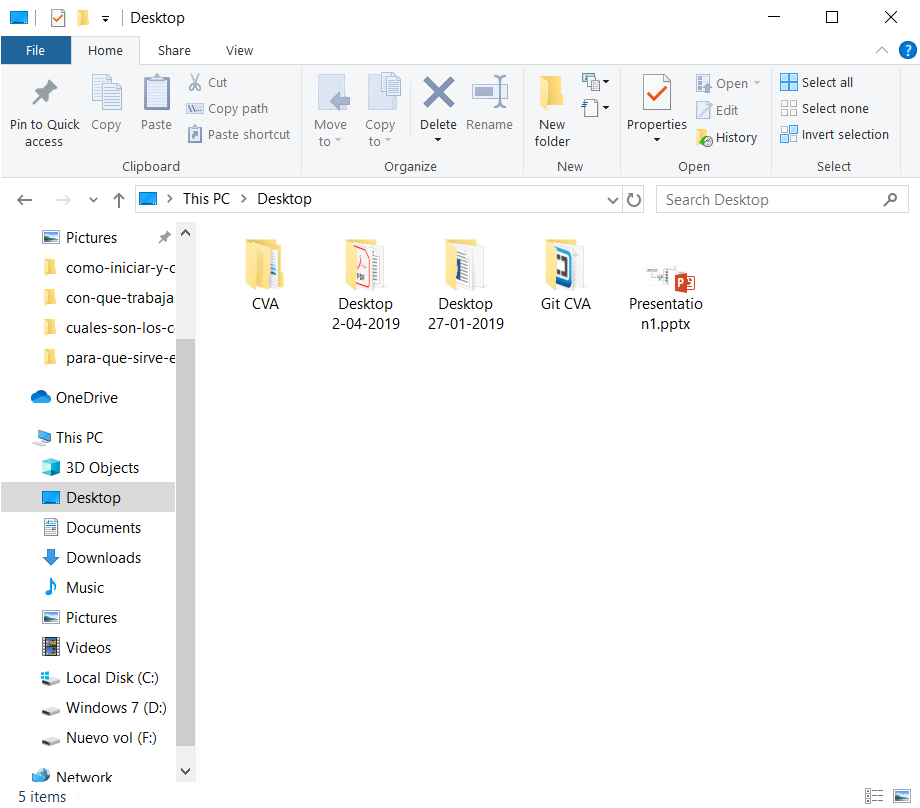The height and width of the screenshot is (808, 920).
Task: Open OneDrive in navigation pane
Action: (x=75, y=398)
